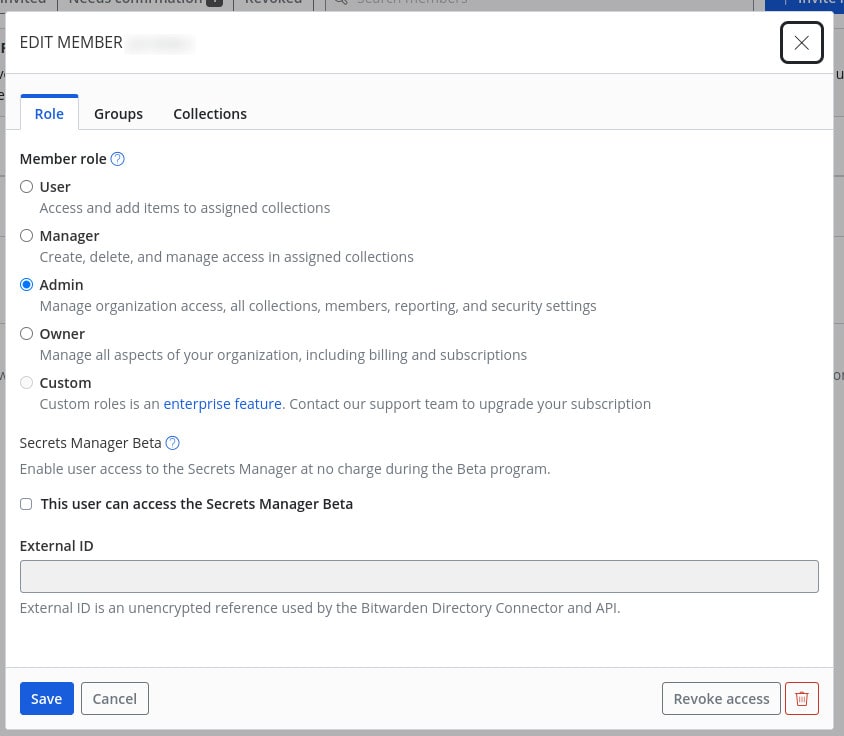Select the Role tab
Viewport: 844px width, 736px height.
[49, 114]
